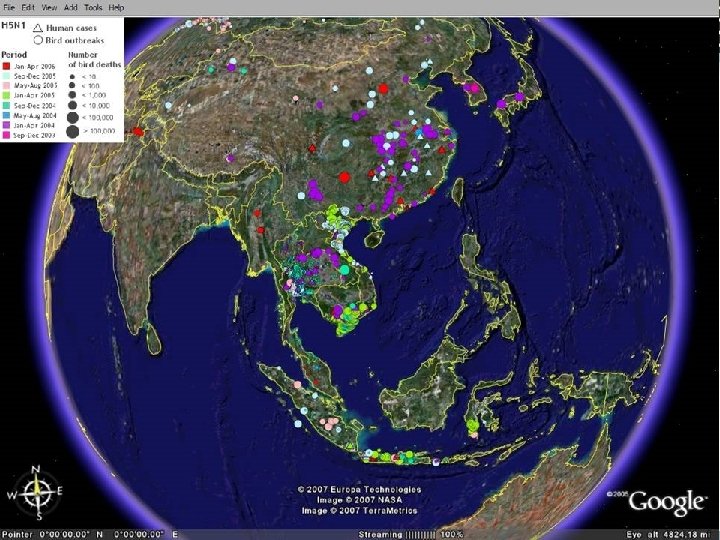This screenshot has height=540, width=720.
Task: Click the Bird outbreaks circle legend icon
Action: [x=38, y=40]
